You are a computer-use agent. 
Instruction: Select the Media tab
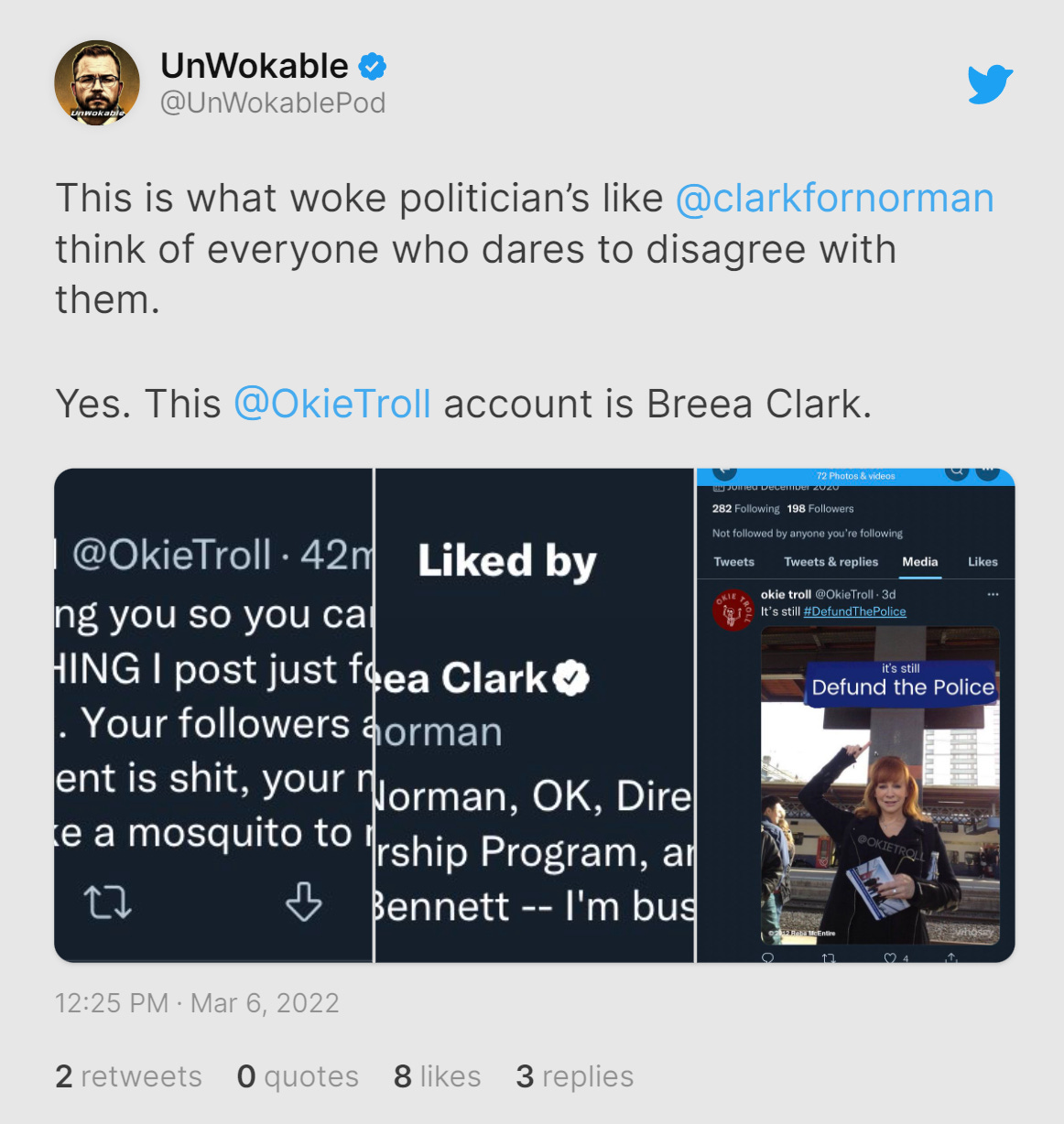[919, 562]
